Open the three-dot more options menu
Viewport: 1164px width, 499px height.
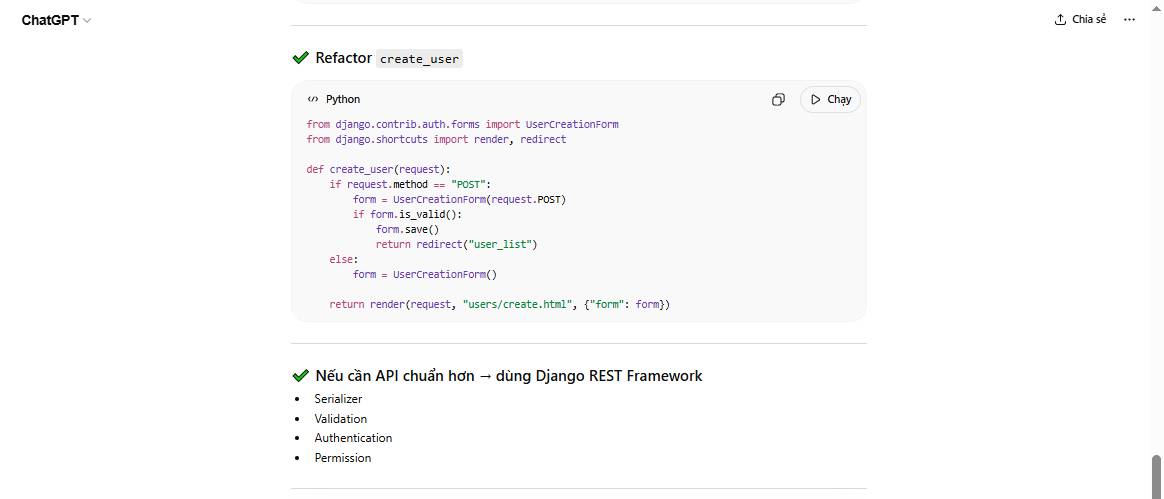[1130, 20]
